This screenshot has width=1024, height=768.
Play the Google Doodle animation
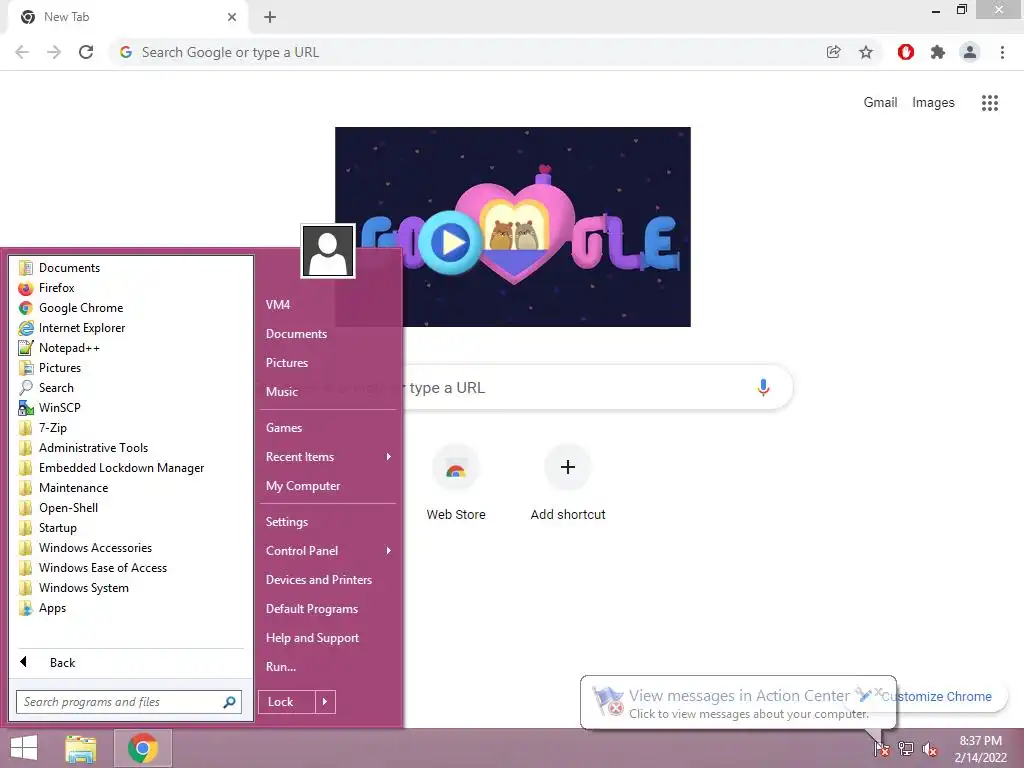tap(451, 242)
